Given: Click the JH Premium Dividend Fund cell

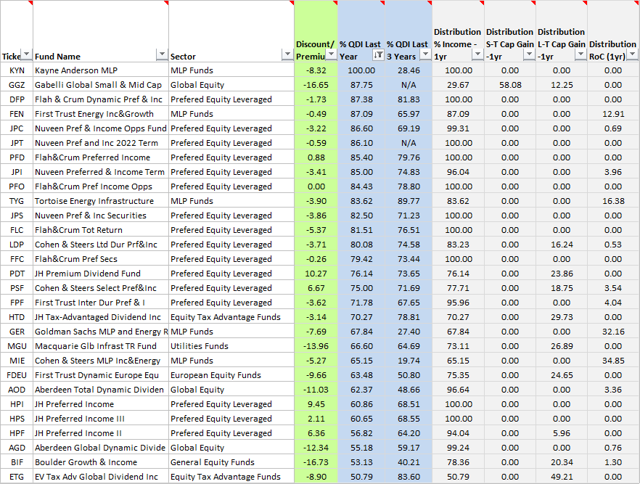Looking at the screenshot, I should [101, 273].
